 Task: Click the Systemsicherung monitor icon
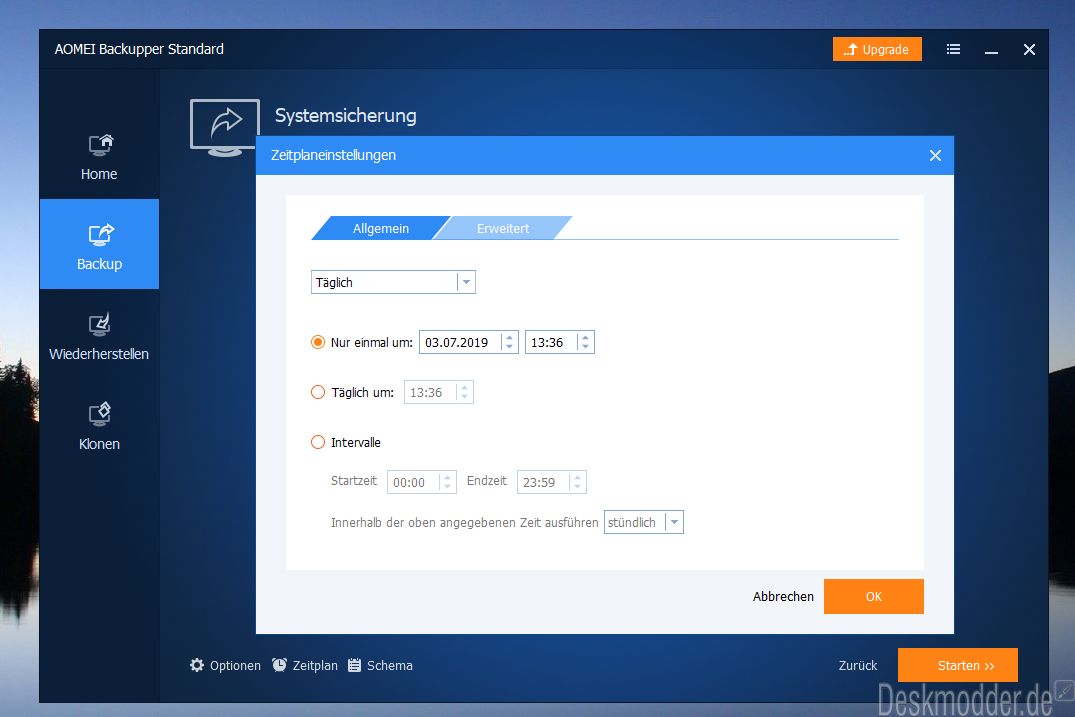[x=224, y=127]
